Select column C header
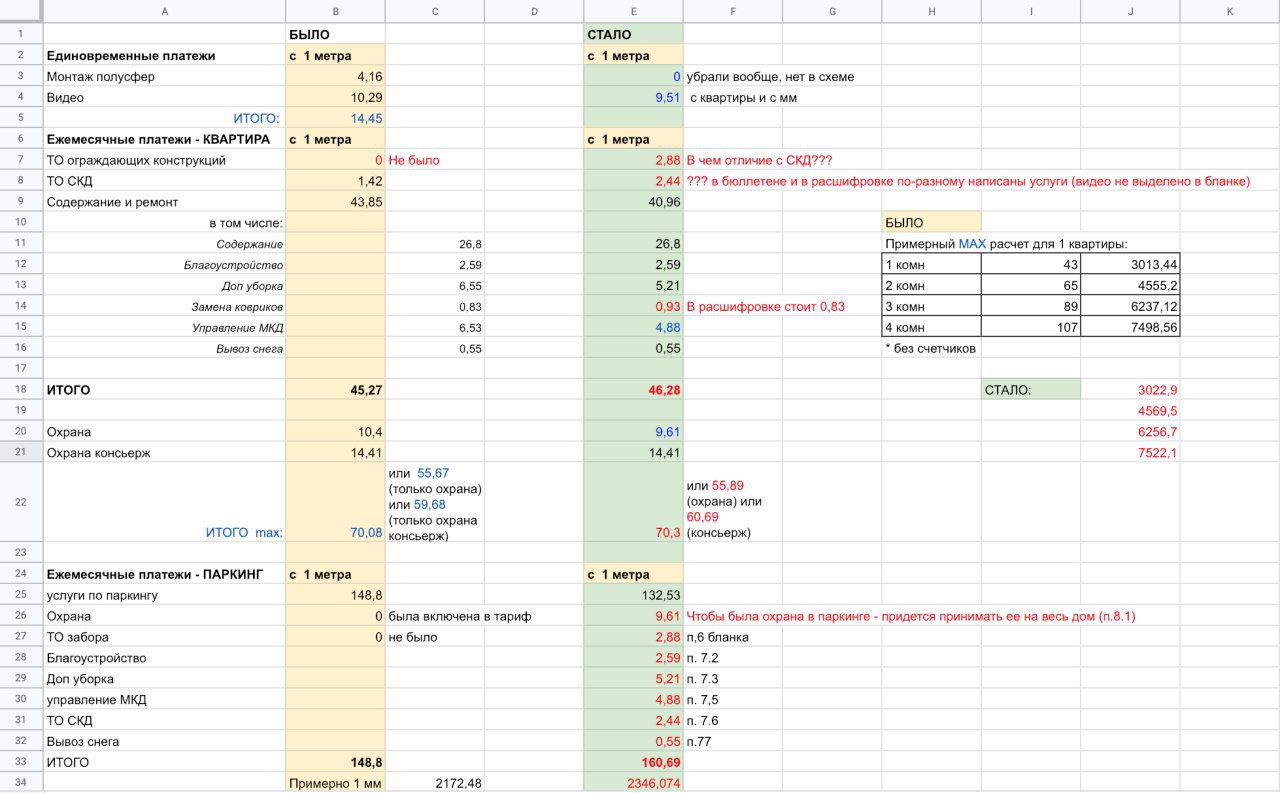Screen dimensions: 1280x793 click(x=435, y=11)
